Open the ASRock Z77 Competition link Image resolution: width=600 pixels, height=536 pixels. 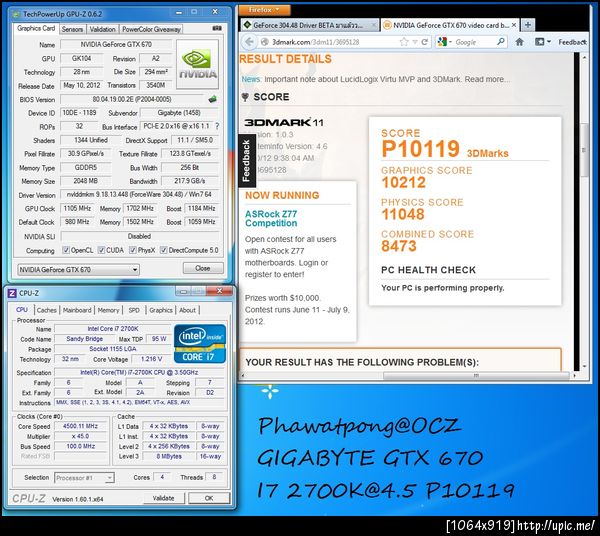(x=271, y=218)
